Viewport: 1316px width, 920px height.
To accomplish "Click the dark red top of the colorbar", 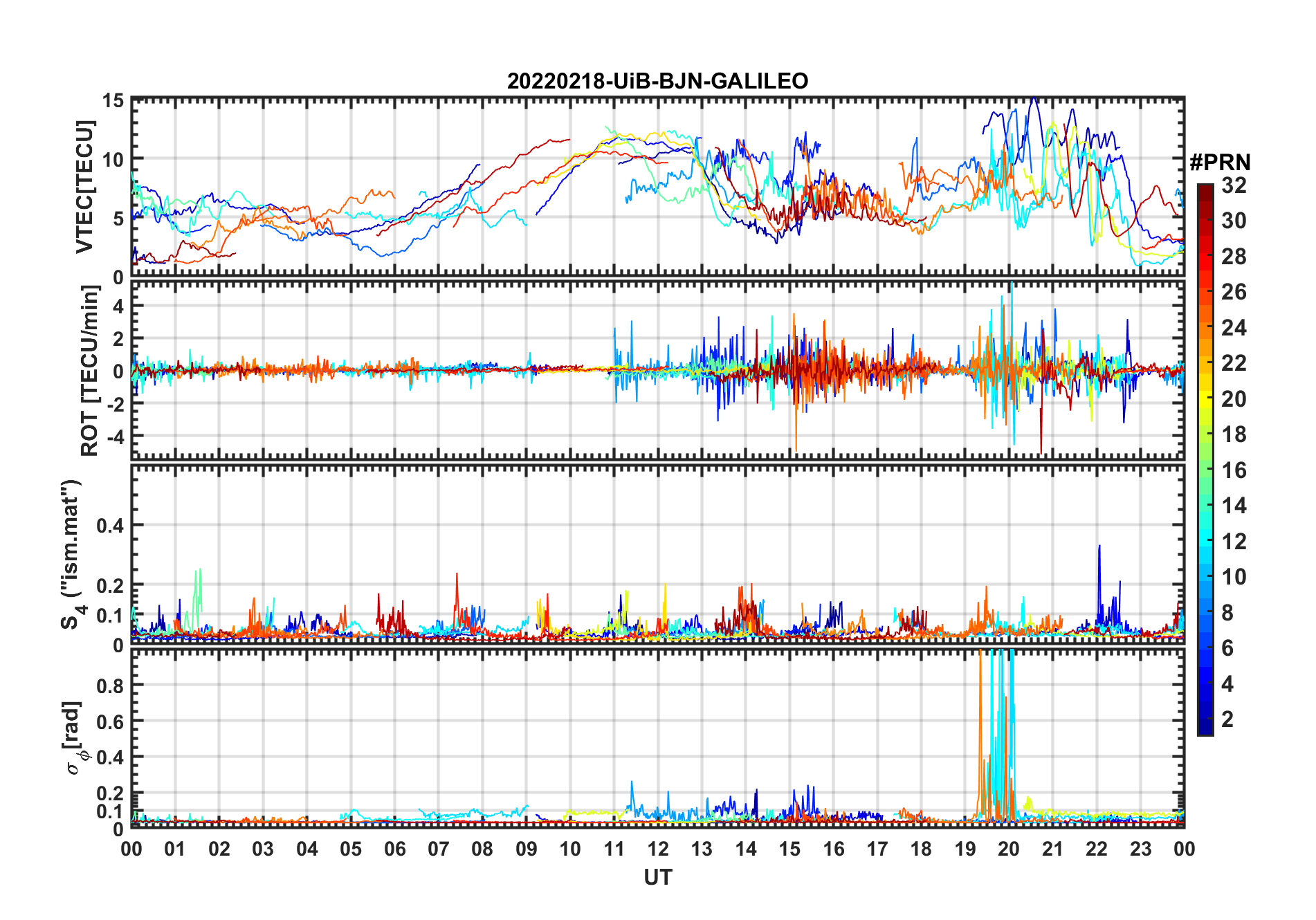I will pos(1205,192).
